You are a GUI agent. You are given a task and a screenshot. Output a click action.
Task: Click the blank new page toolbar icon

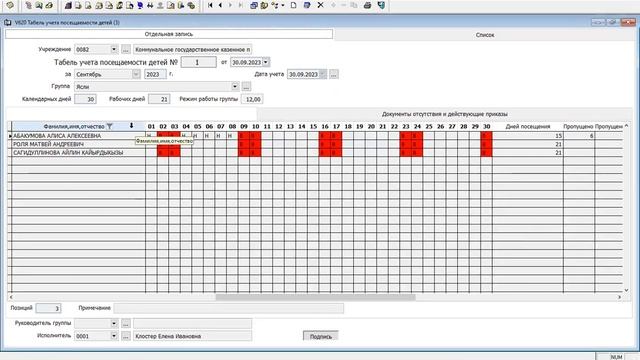click(293, 5)
